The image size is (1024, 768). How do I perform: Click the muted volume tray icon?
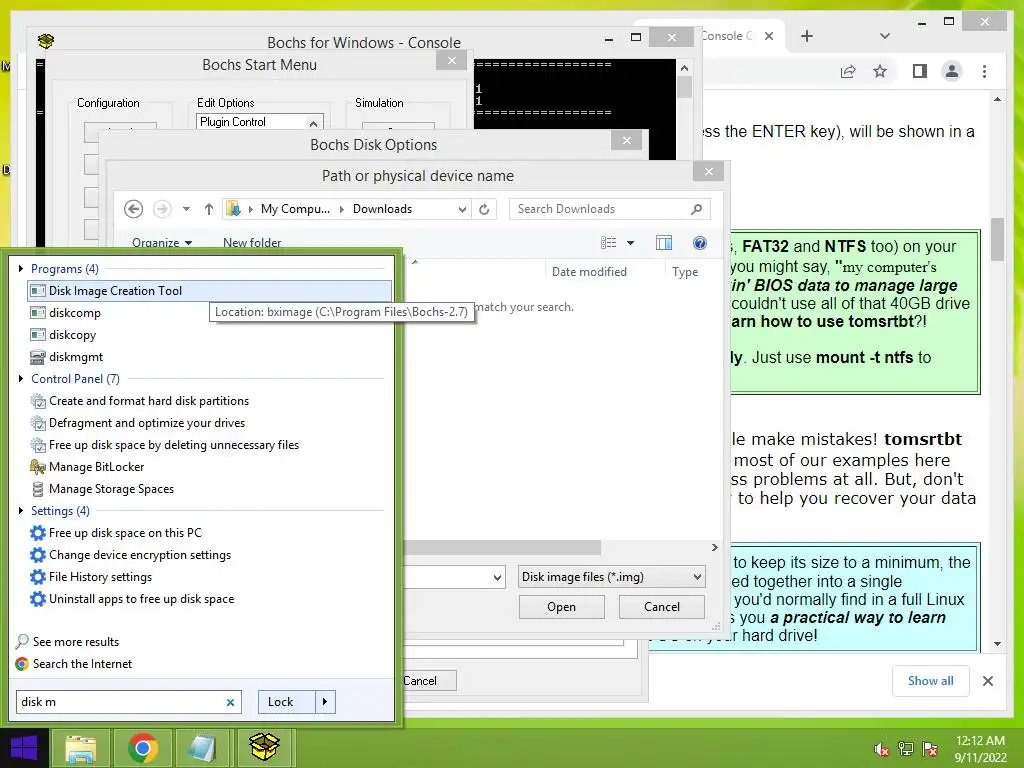882,749
